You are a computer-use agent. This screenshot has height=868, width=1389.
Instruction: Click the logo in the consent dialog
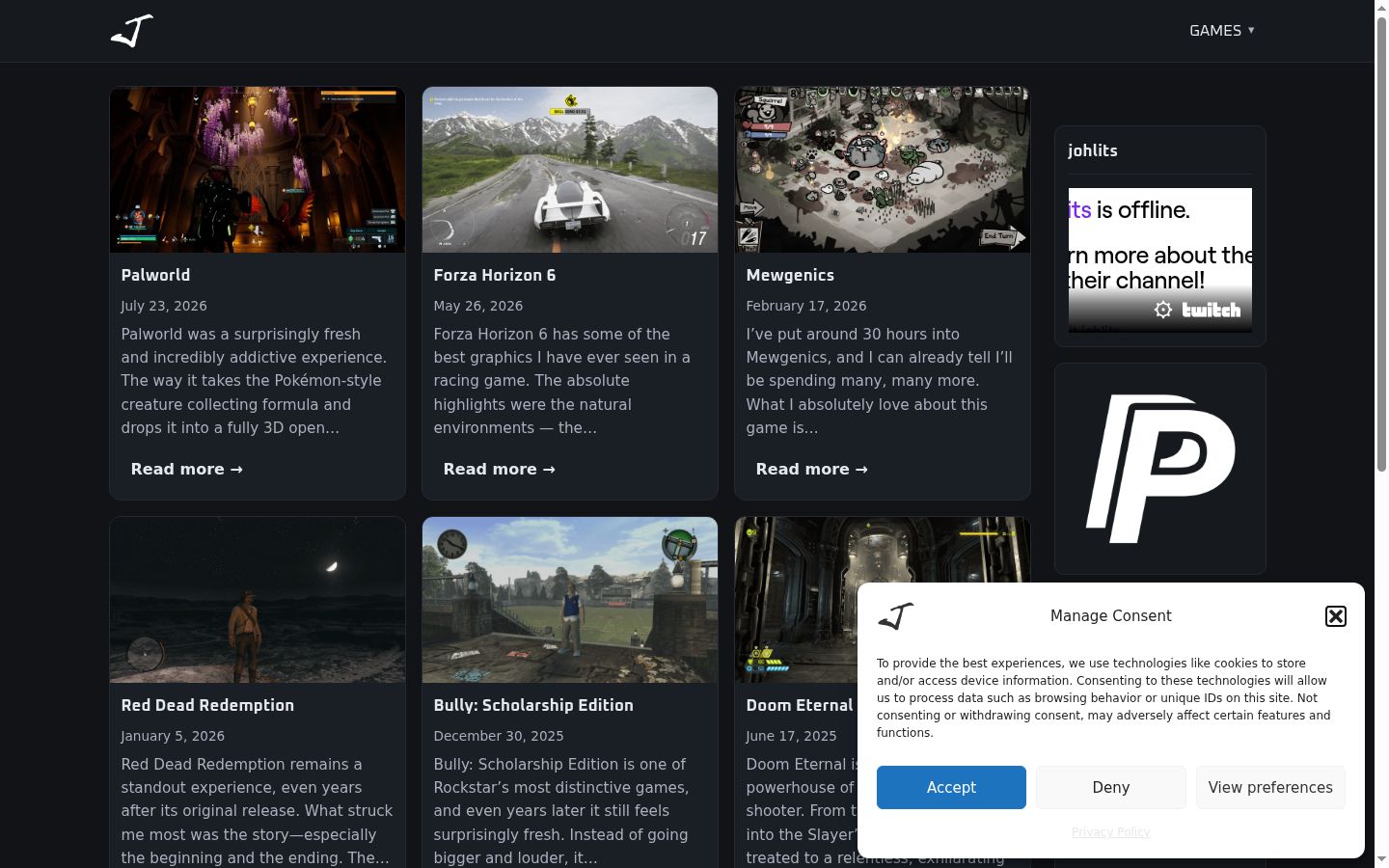pyautogui.click(x=896, y=616)
